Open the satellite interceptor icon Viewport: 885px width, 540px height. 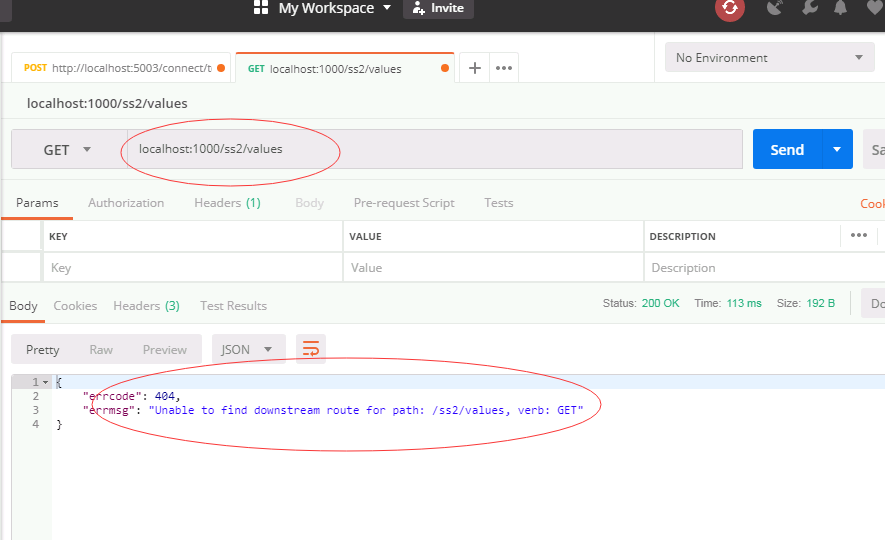pyautogui.click(x=775, y=8)
